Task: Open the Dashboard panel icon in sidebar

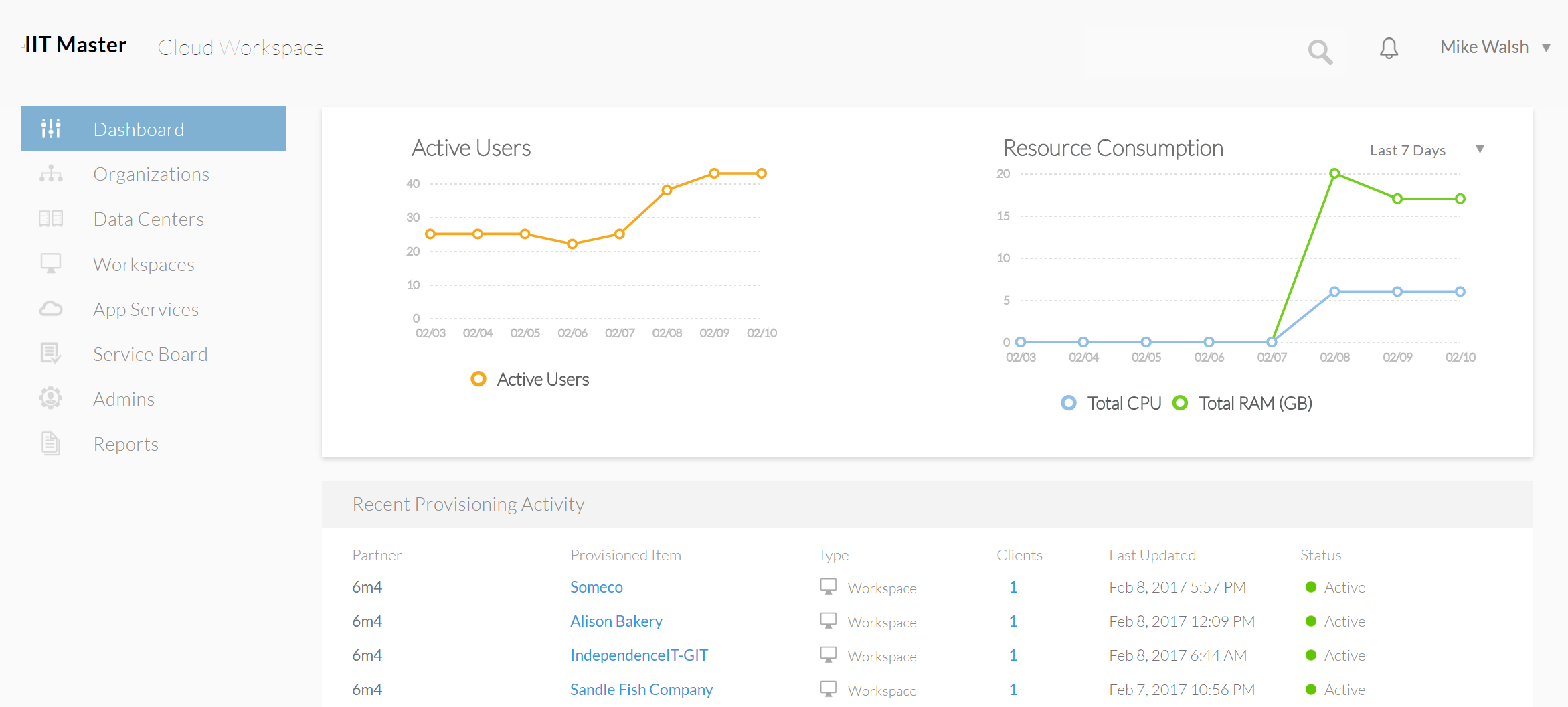Action: coord(51,128)
